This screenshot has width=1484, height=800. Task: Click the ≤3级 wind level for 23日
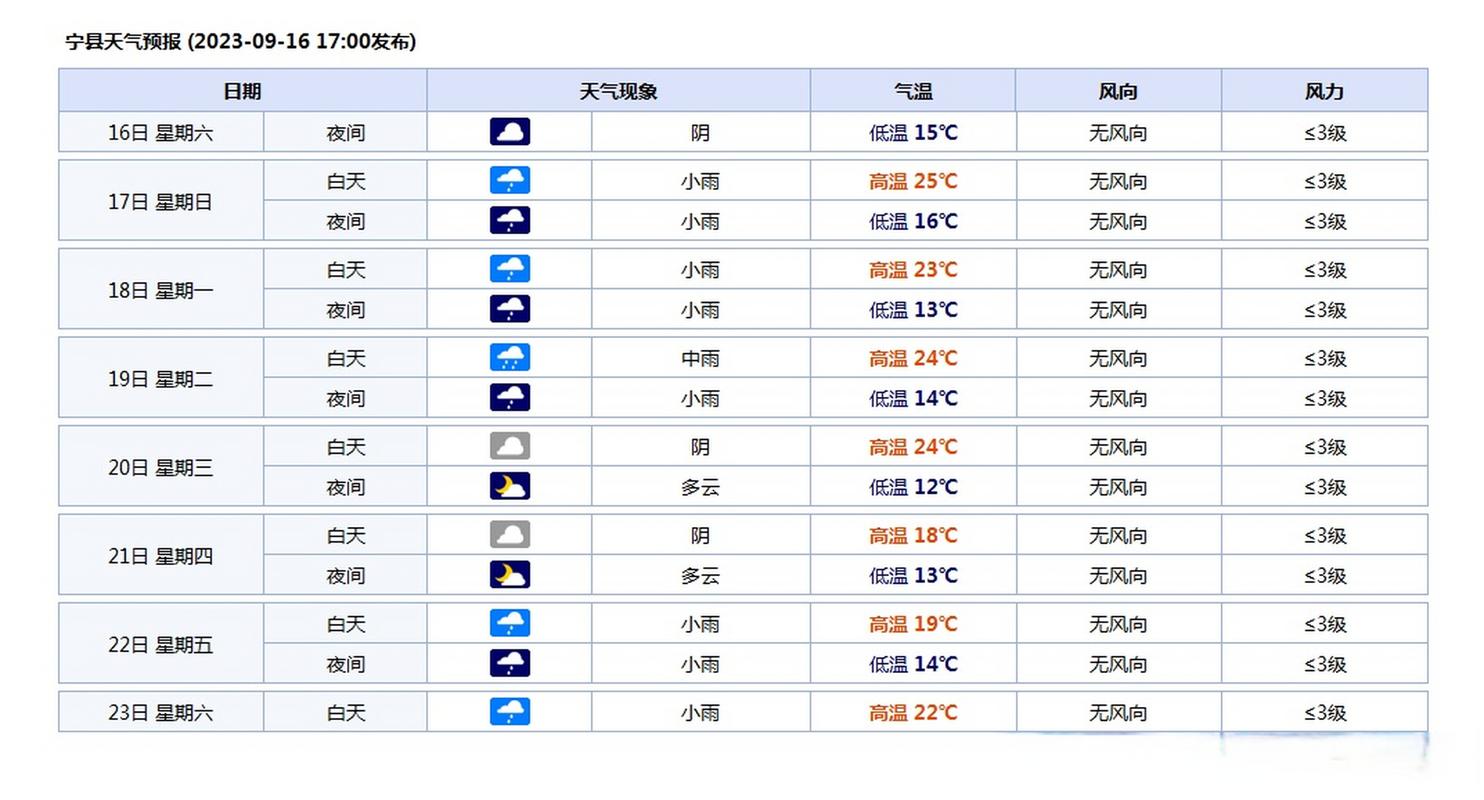coord(1324,712)
